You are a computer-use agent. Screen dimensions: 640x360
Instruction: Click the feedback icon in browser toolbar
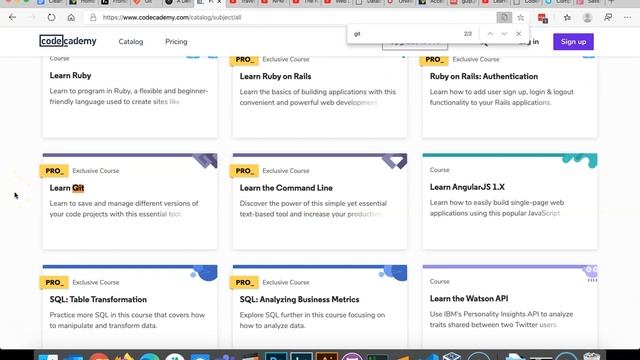608,18
